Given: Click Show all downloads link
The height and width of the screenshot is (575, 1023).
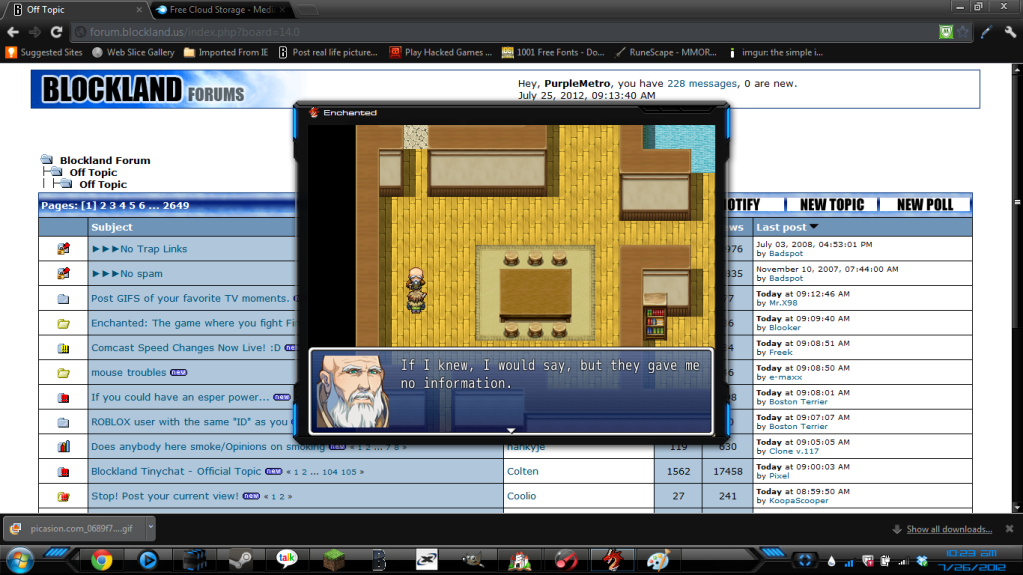Looking at the screenshot, I should click(948, 529).
